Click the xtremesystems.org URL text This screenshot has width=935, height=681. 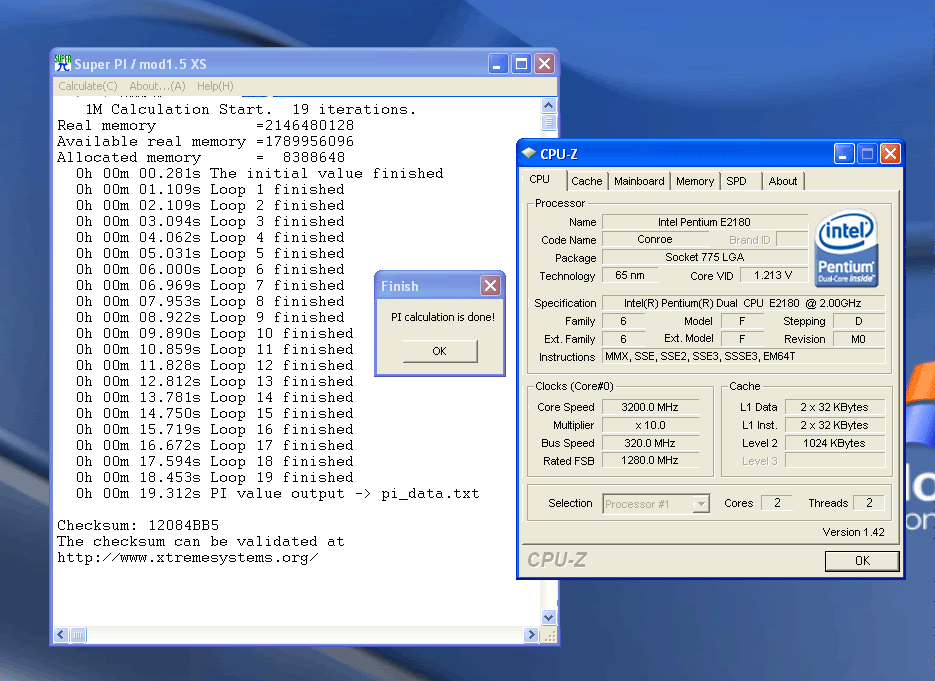pos(187,558)
